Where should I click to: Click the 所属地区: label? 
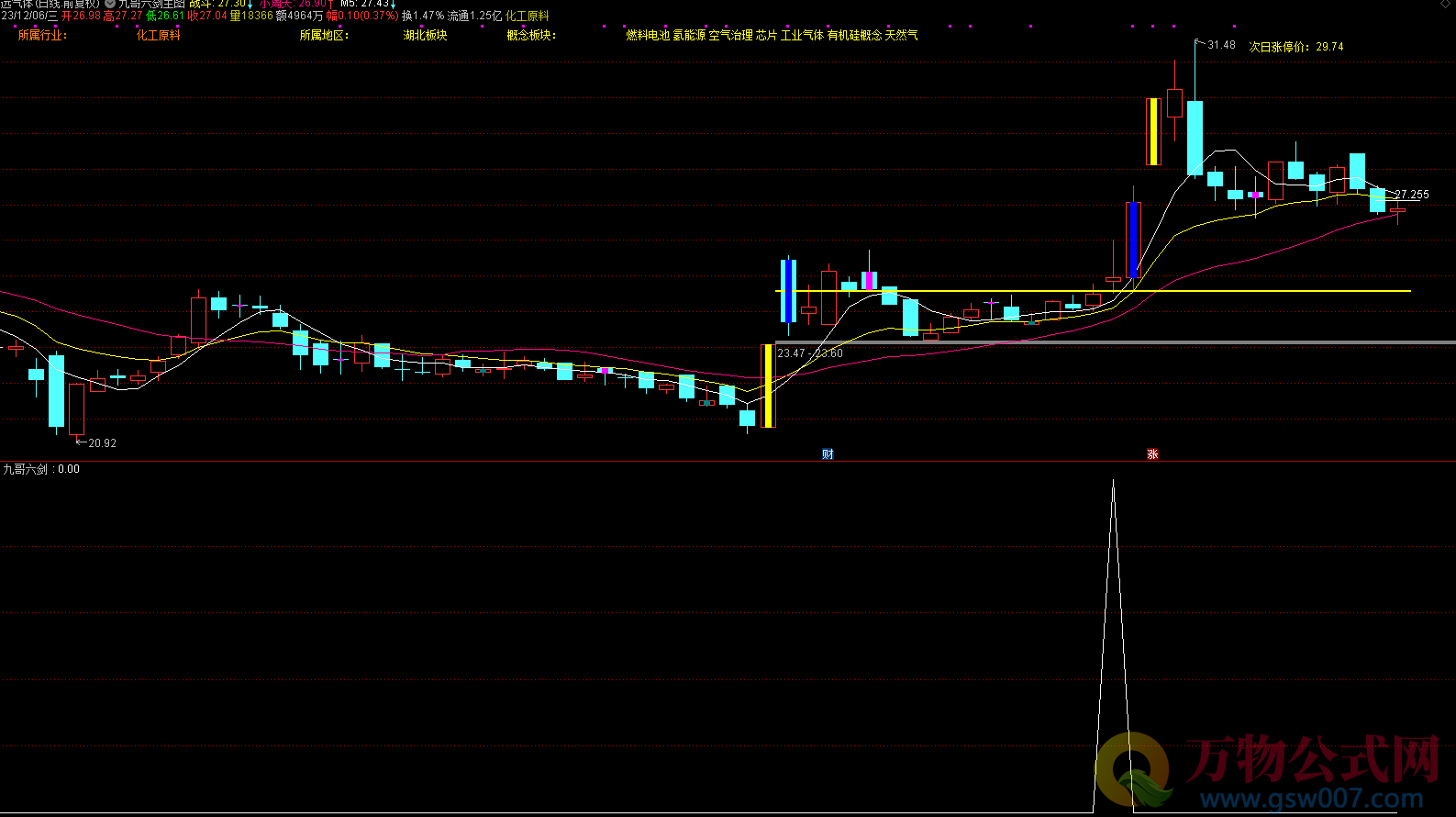(324, 35)
